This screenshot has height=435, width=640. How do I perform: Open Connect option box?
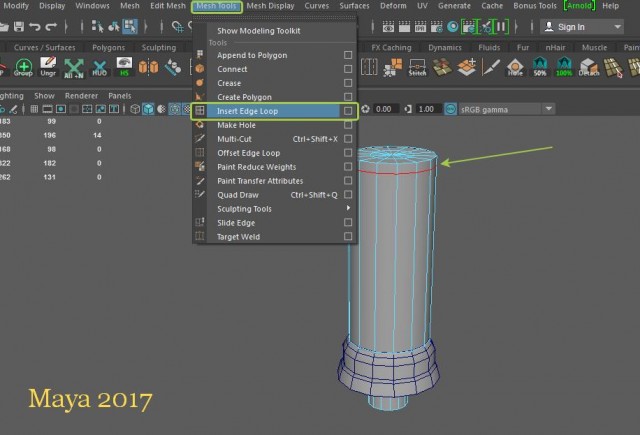coord(348,69)
